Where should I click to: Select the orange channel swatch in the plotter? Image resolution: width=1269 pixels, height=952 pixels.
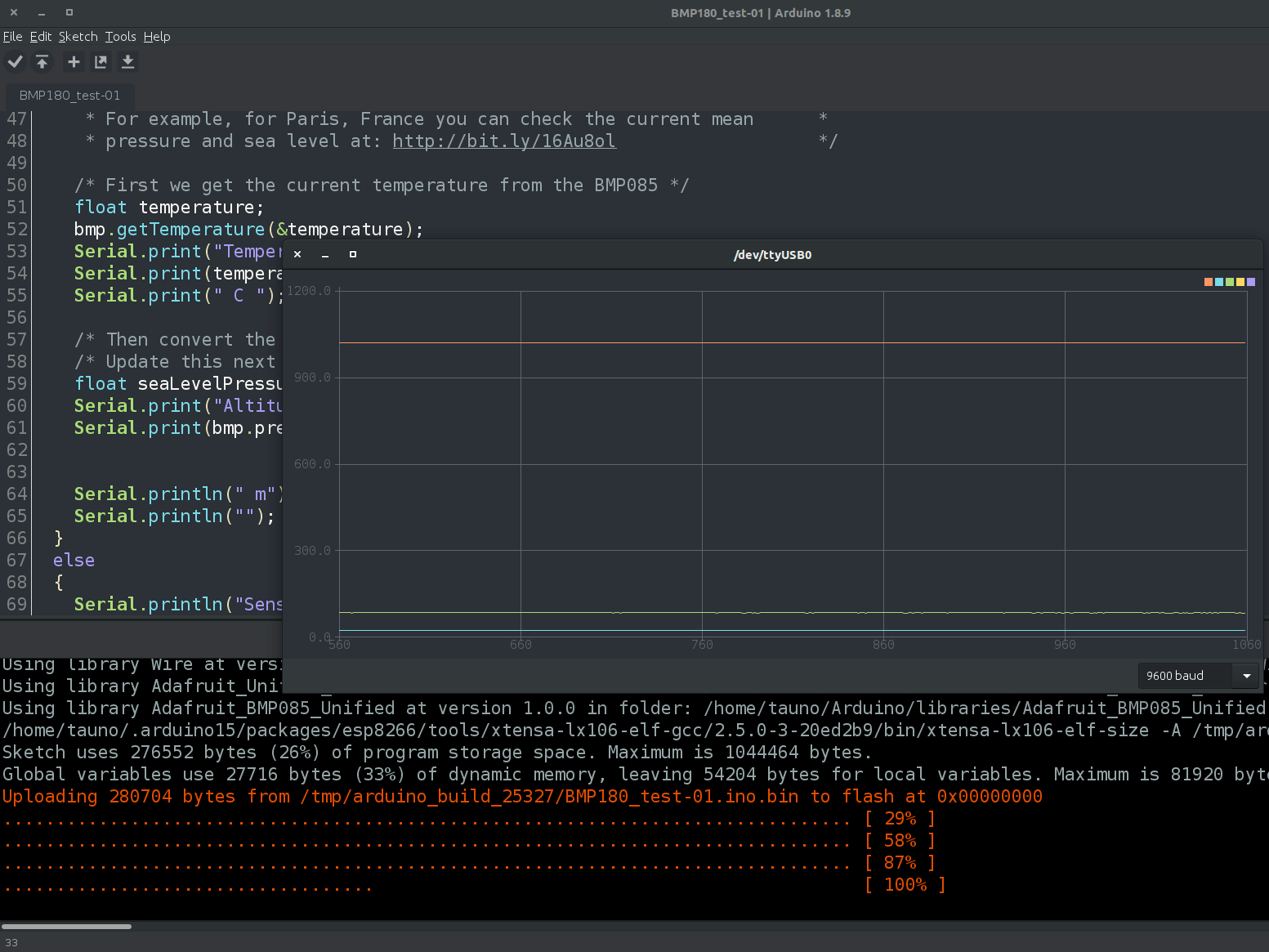click(x=1209, y=281)
